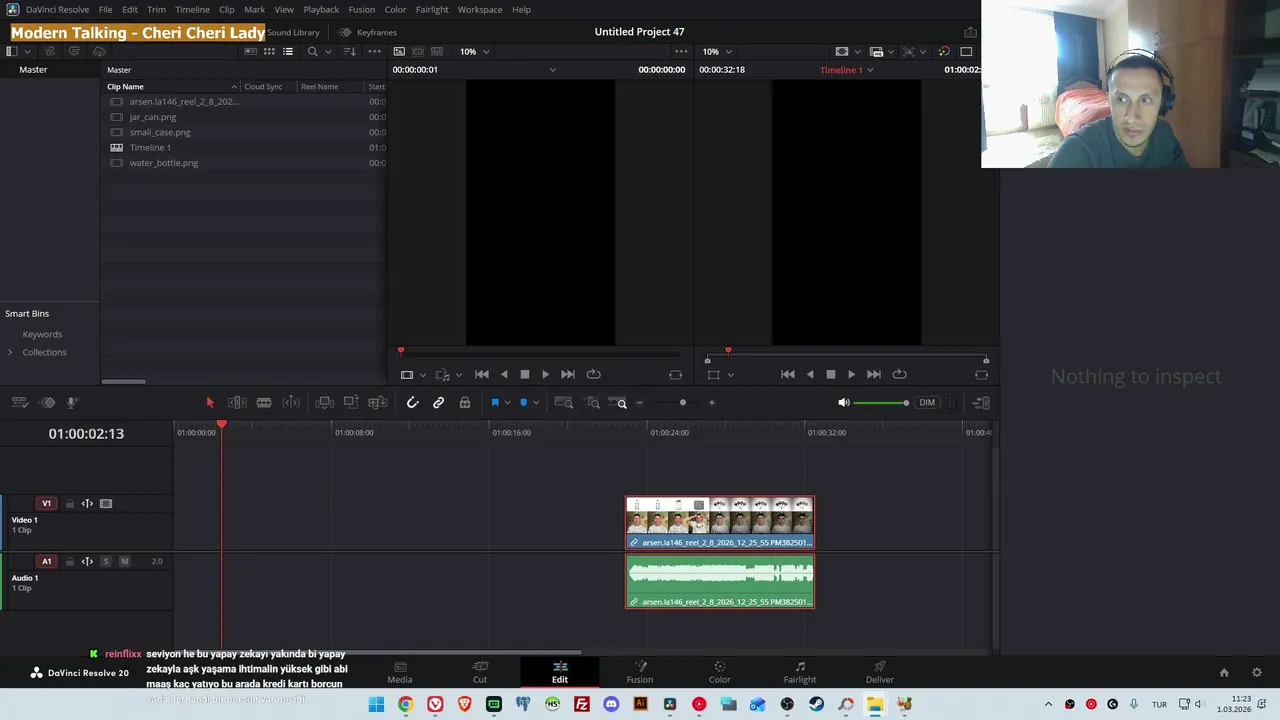Disable the Video 1 track display

(x=106, y=504)
